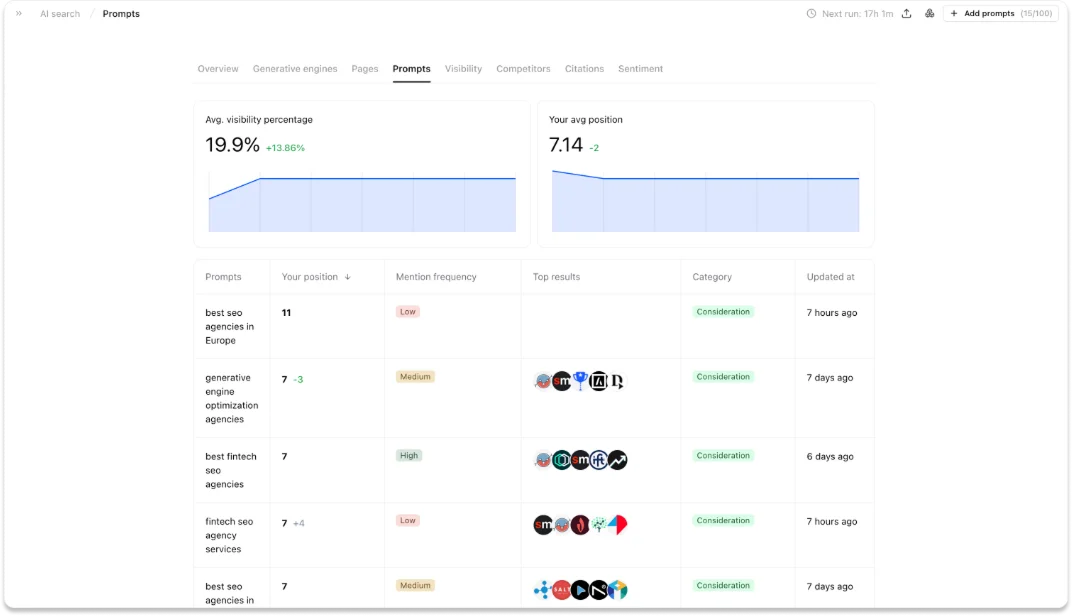Select the upward-arrow favicon in best fintech seo row
This screenshot has height=616, width=1072.
coord(617,459)
